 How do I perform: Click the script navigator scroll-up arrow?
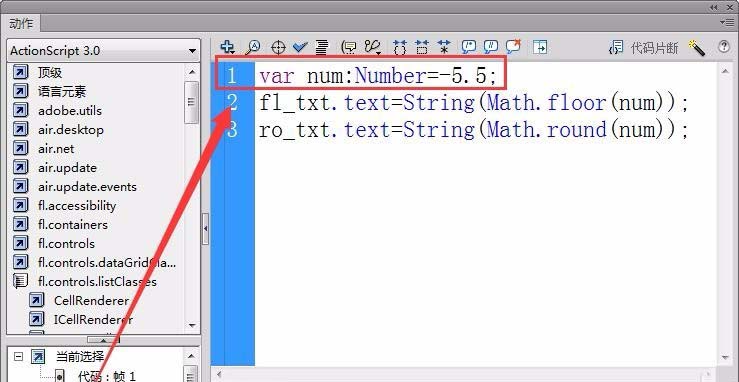(191, 356)
